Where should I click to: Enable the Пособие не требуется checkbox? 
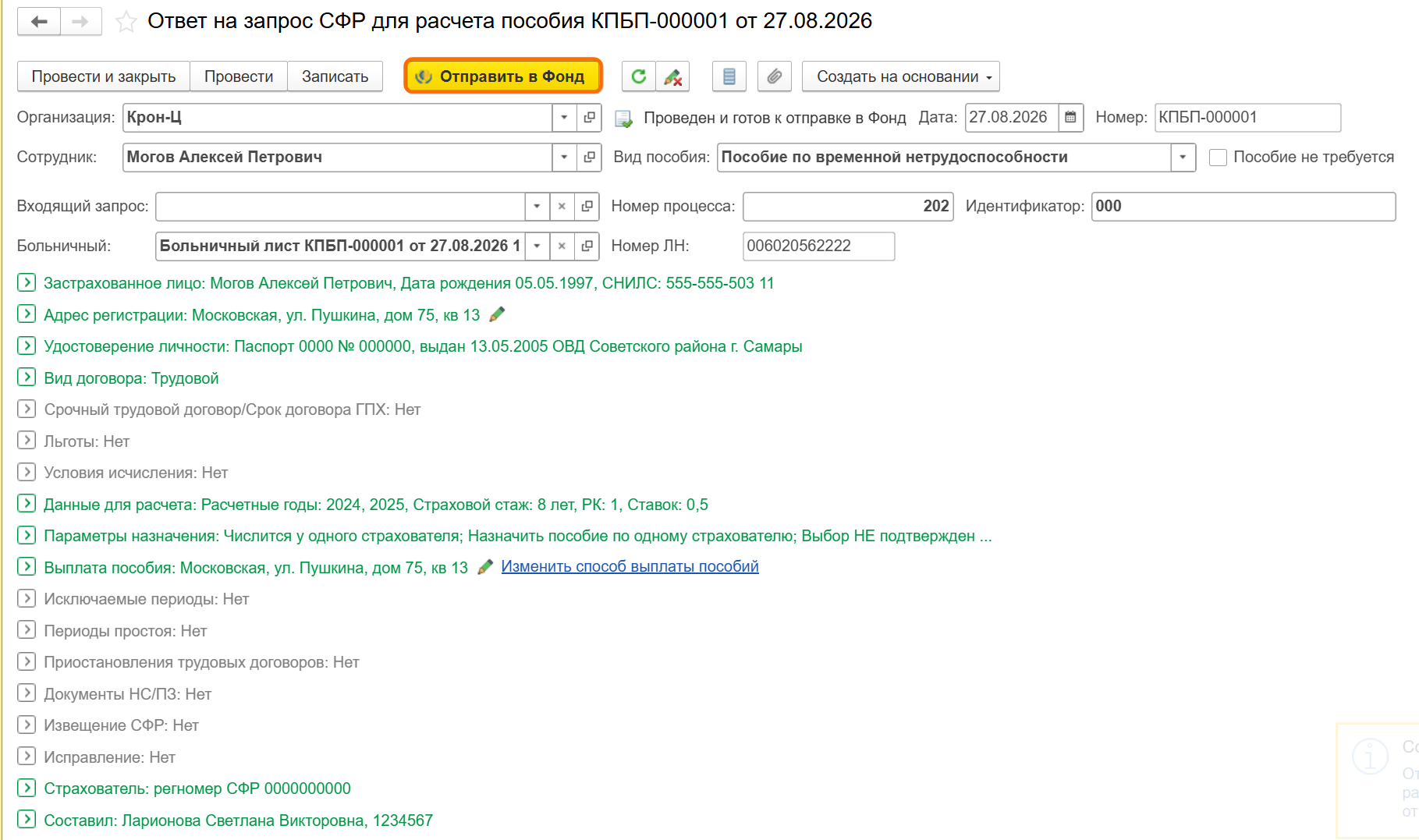coord(1218,158)
